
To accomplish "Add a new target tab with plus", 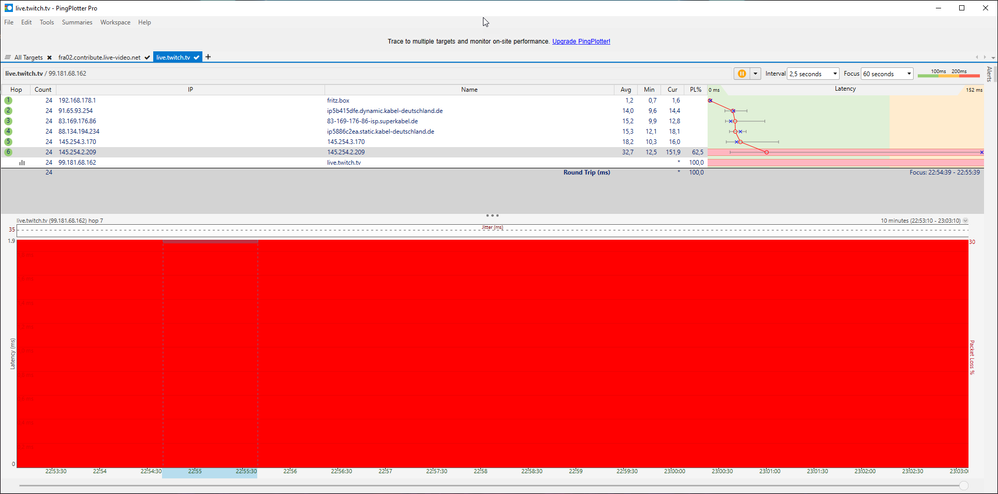I will pyautogui.click(x=208, y=57).
